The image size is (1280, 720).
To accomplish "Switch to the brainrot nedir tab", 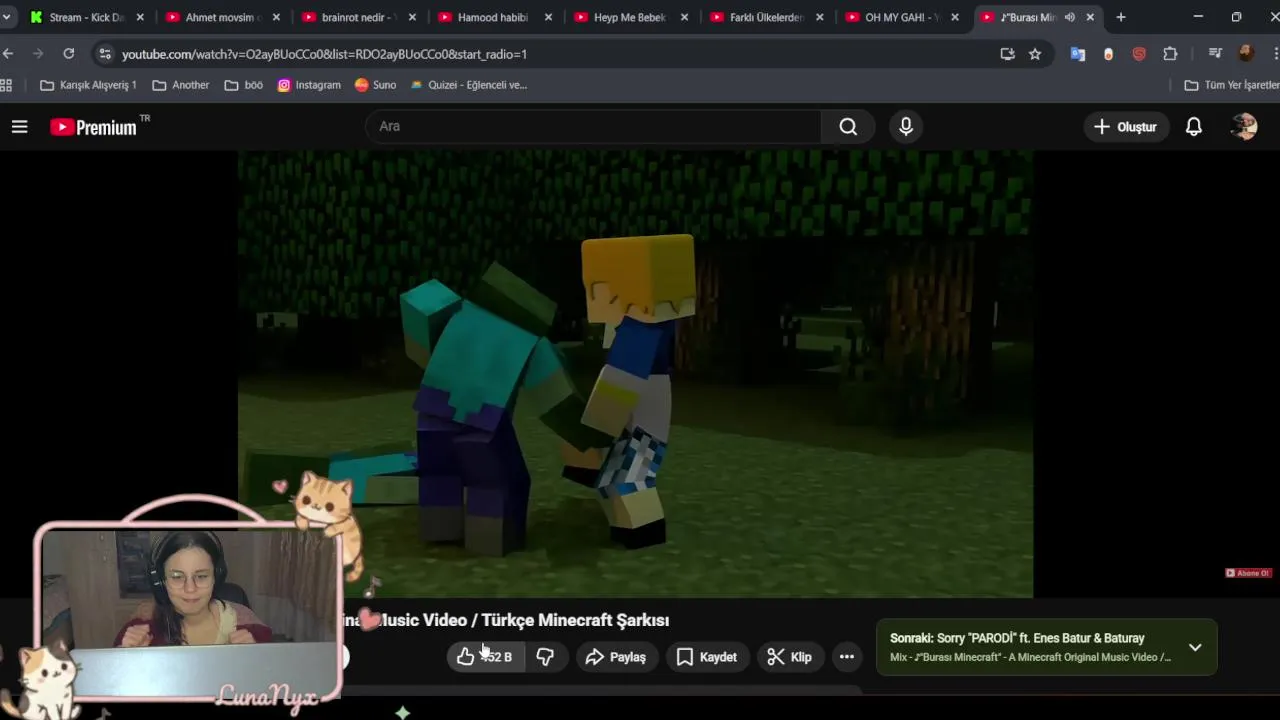I will pos(359,17).
